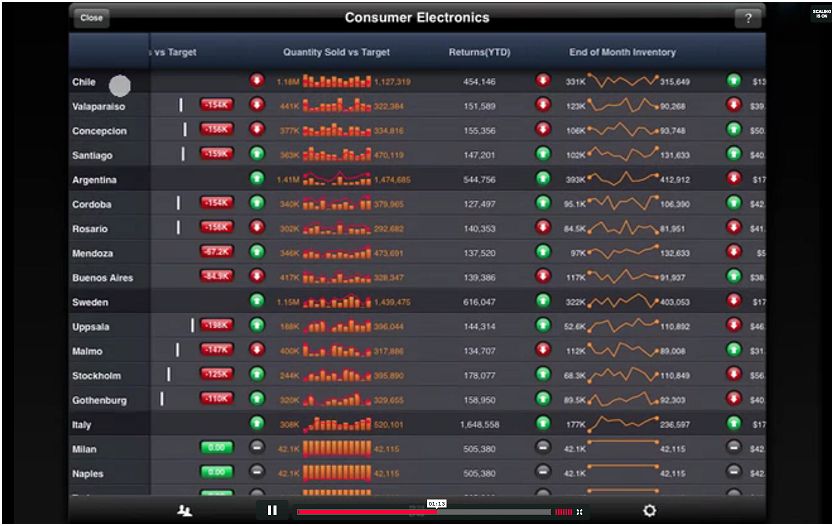Open help with the question mark button

click(748, 19)
